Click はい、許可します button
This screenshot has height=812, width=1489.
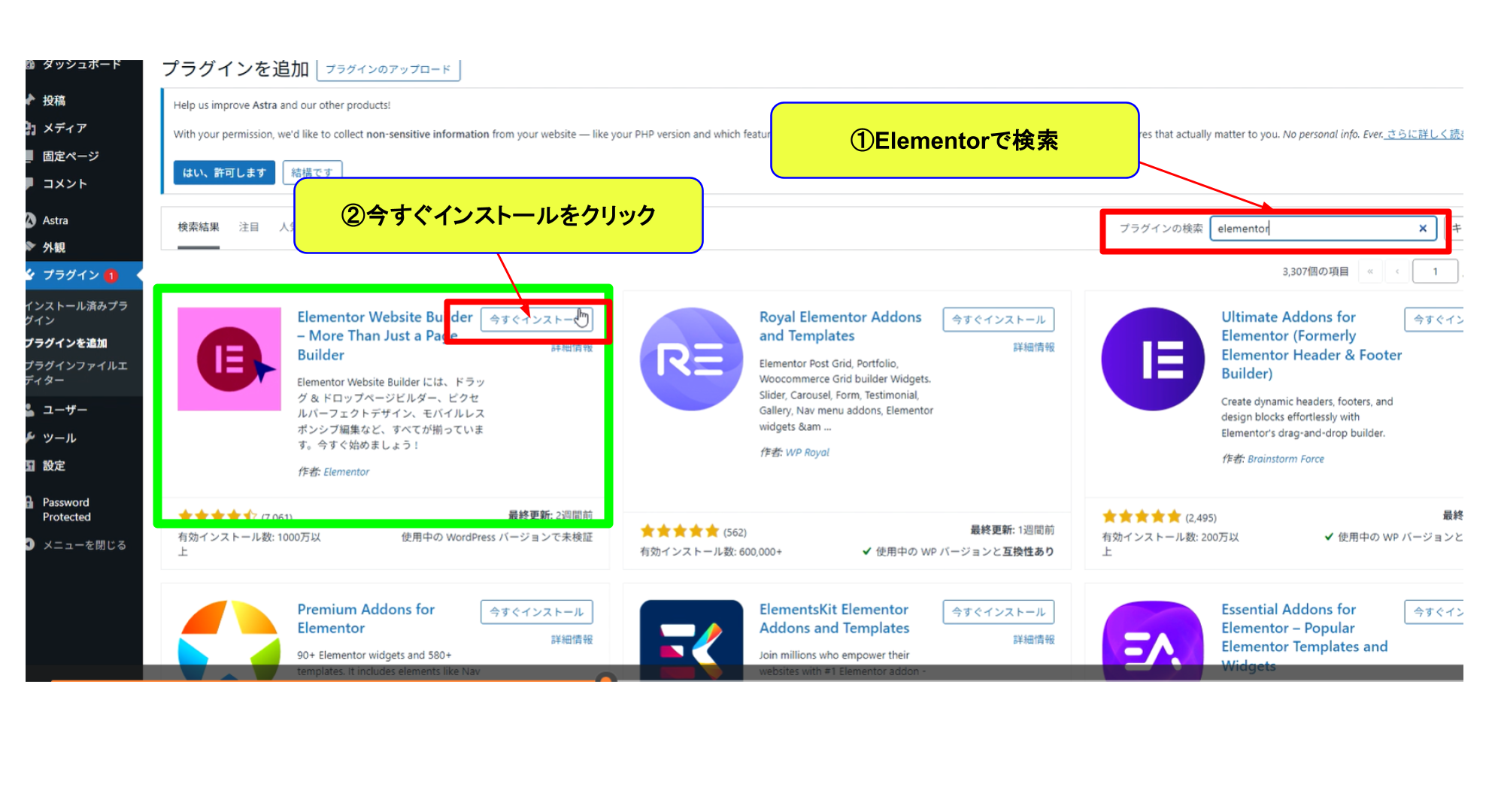[x=224, y=173]
